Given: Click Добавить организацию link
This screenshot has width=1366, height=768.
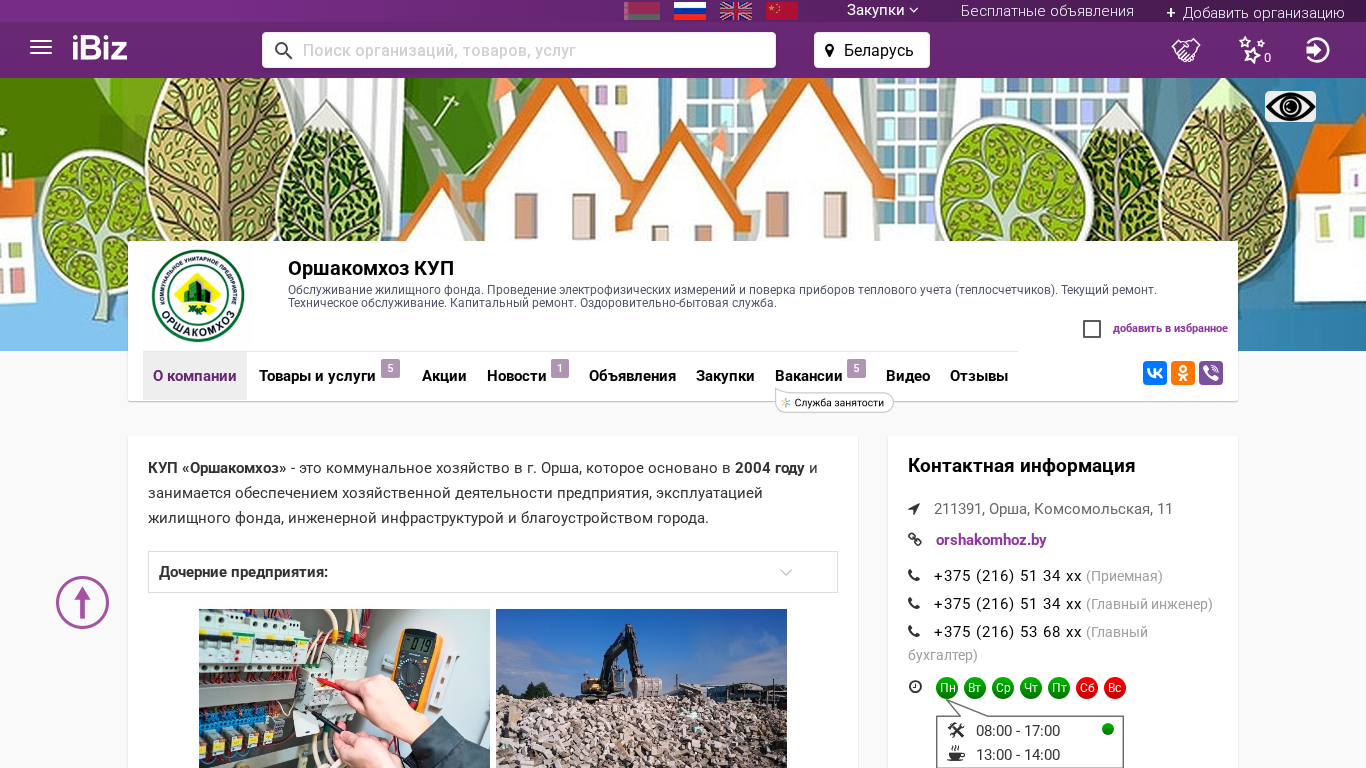Looking at the screenshot, I should (1255, 13).
